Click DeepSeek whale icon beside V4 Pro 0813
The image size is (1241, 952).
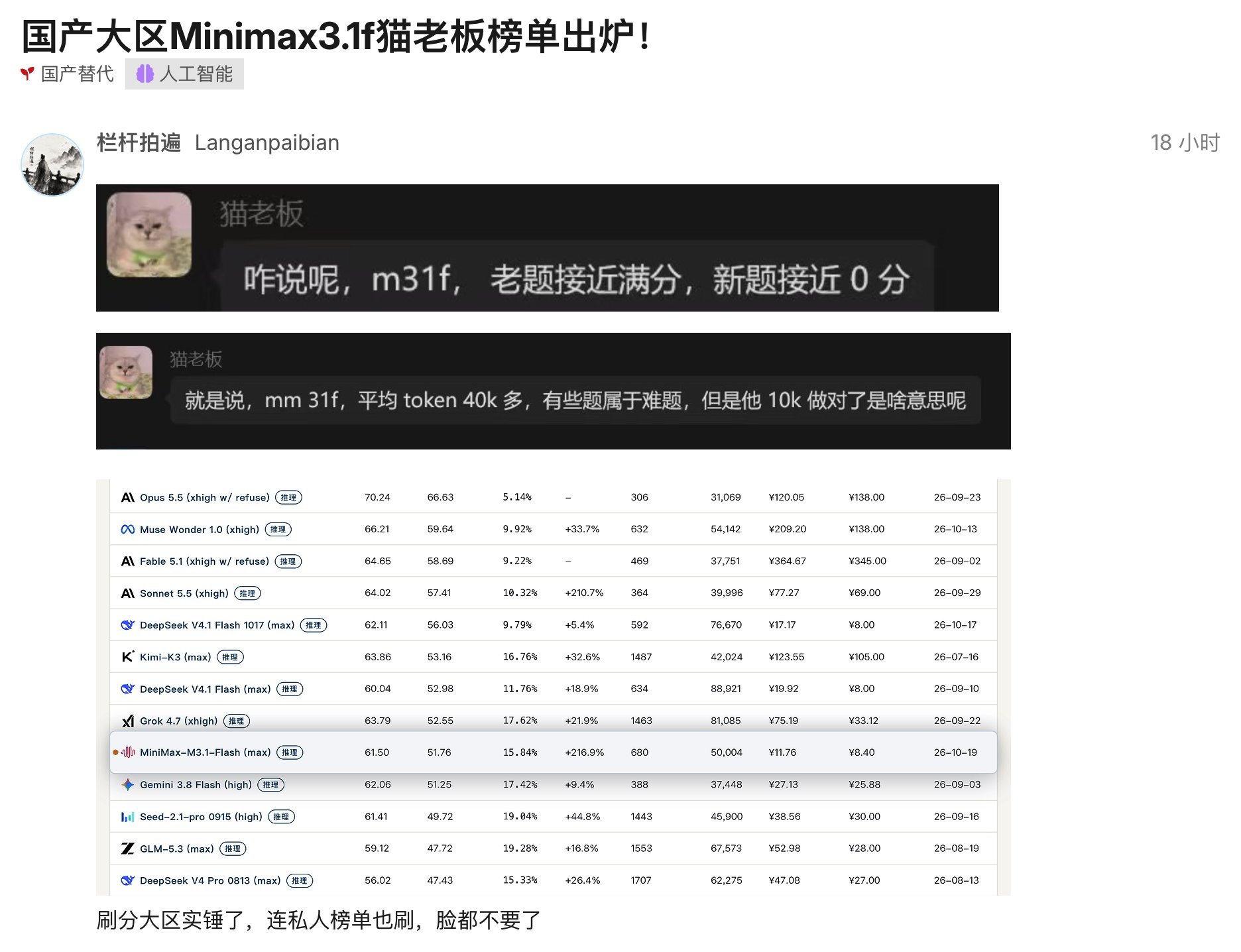[x=128, y=880]
